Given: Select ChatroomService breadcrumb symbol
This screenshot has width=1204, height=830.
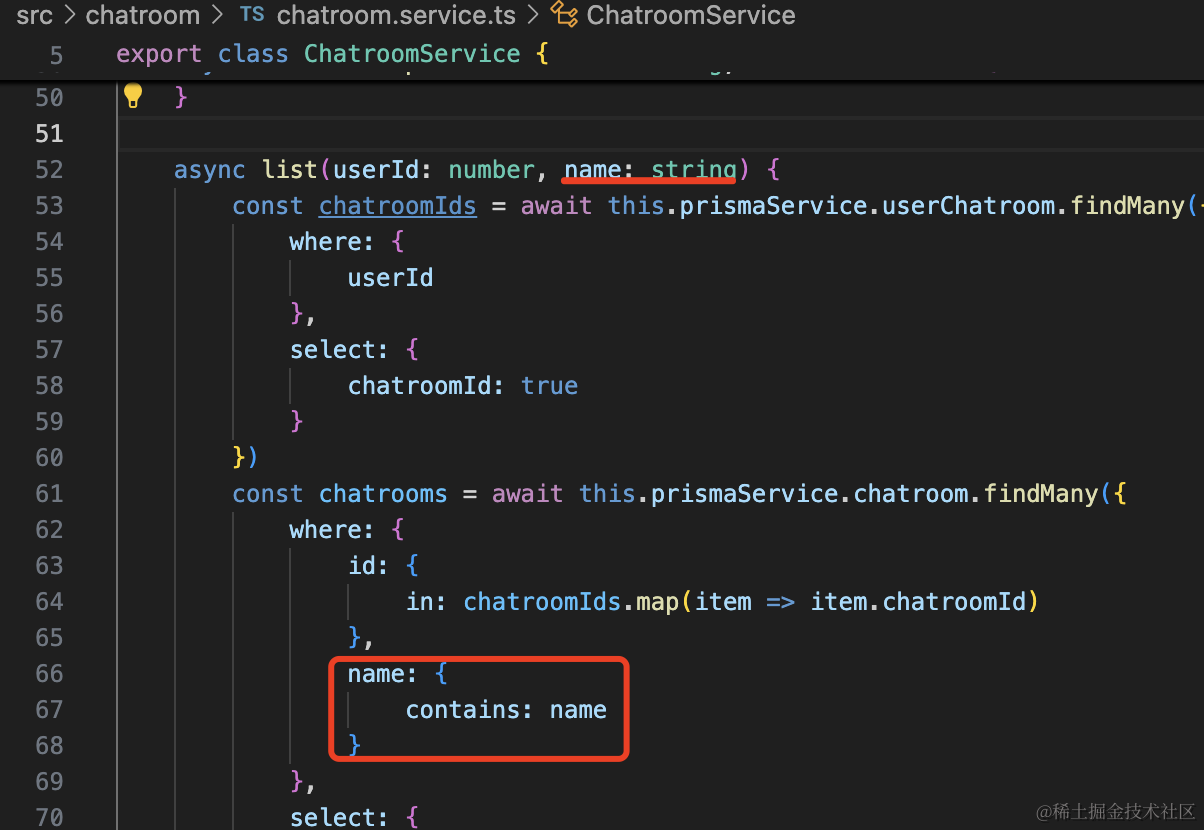Looking at the screenshot, I should (690, 15).
